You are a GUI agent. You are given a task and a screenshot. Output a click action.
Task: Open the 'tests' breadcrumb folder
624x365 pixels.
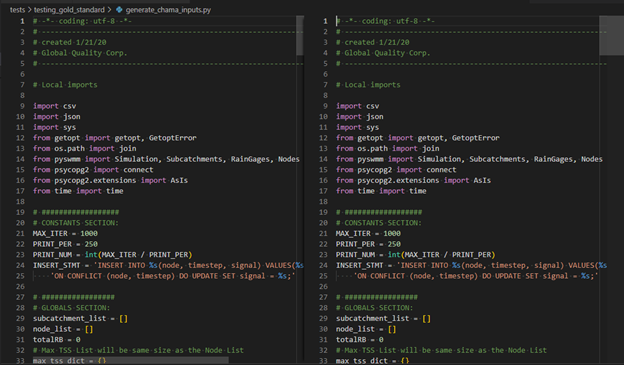(17, 10)
